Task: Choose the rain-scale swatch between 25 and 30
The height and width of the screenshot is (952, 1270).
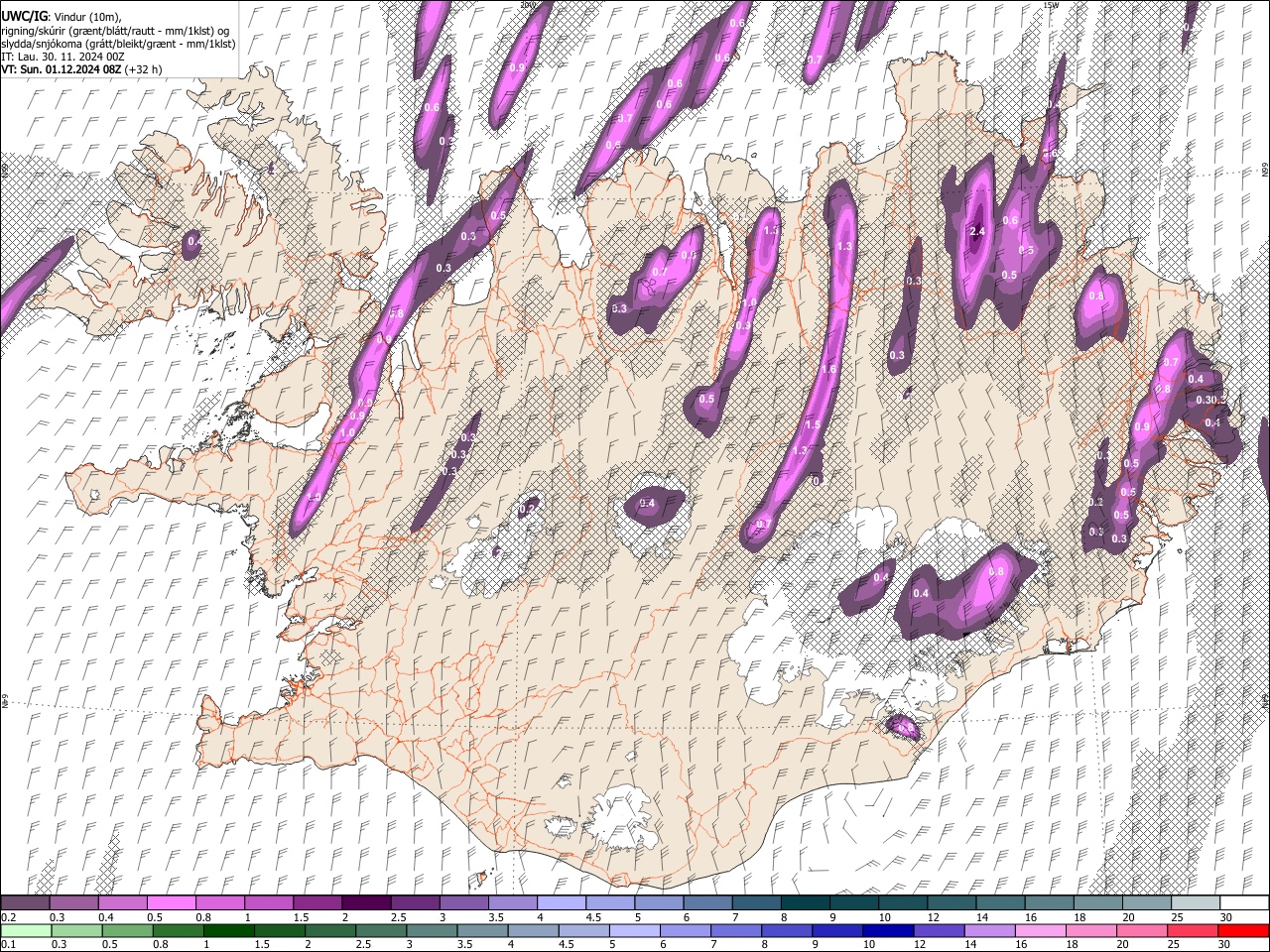Action: coord(1192,930)
